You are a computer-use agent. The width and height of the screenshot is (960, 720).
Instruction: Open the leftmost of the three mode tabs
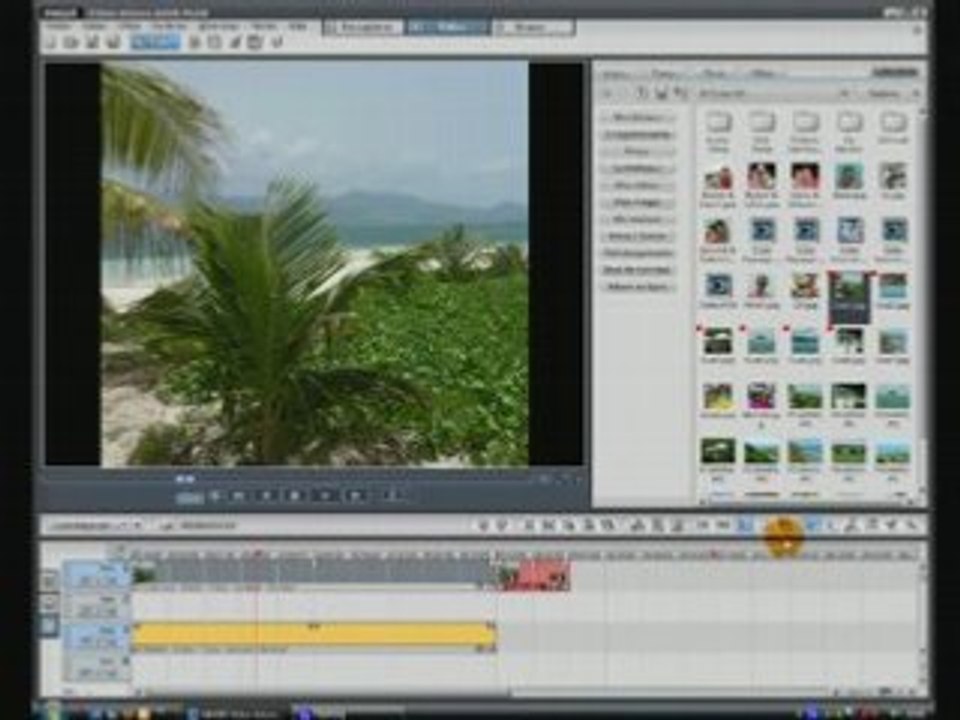(362, 28)
